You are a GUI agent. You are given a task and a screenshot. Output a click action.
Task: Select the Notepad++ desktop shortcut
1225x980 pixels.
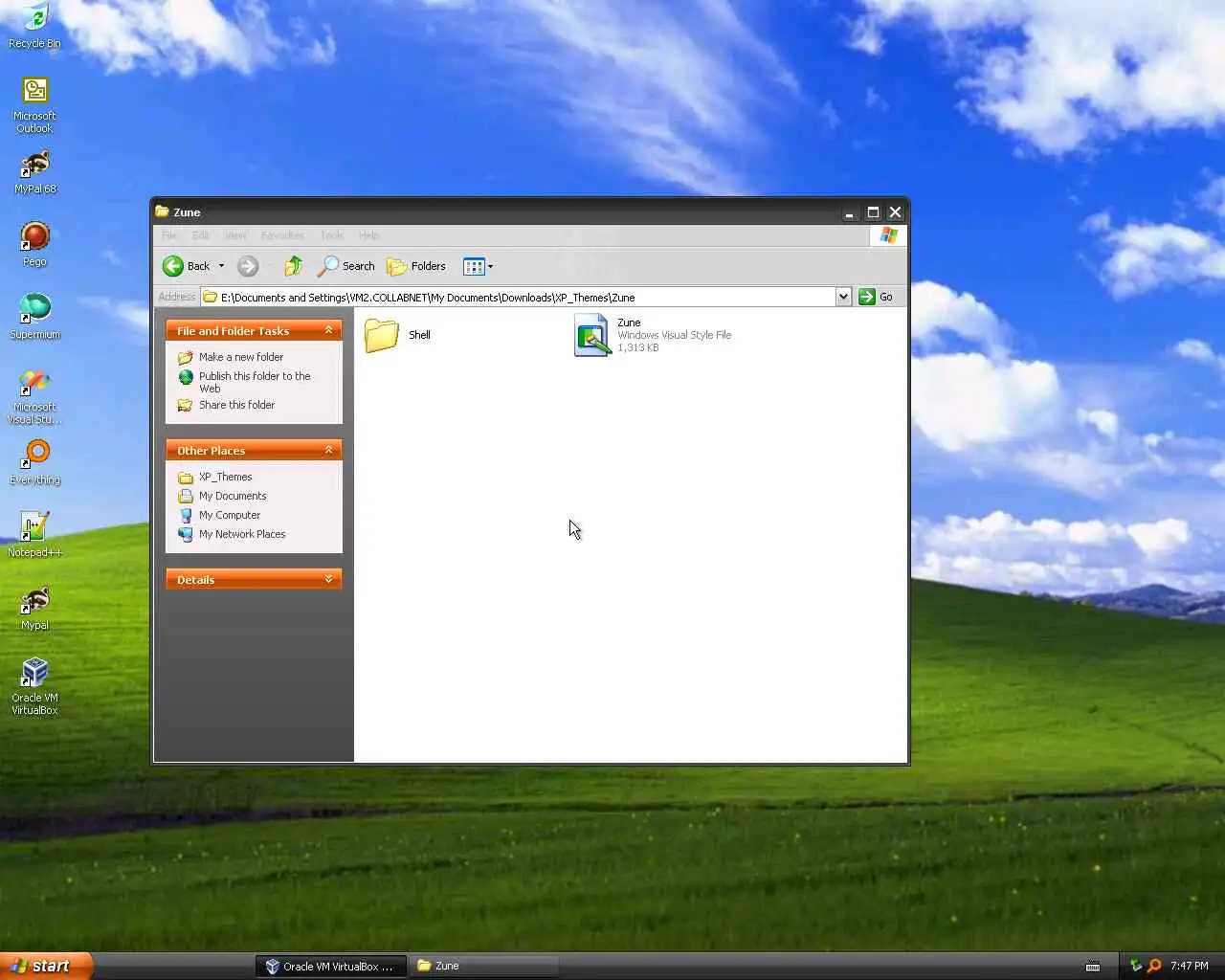(34, 535)
